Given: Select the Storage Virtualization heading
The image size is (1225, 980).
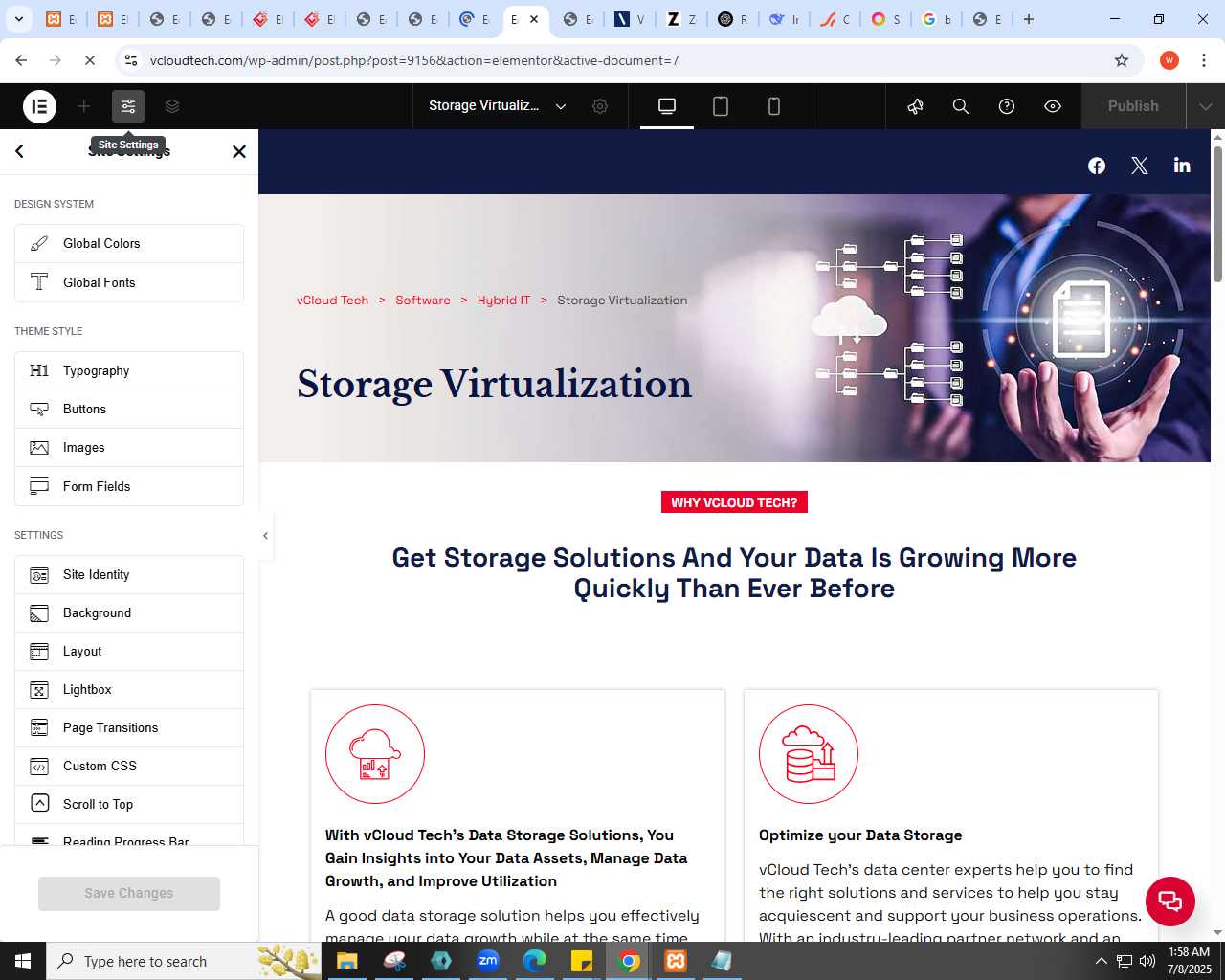Looking at the screenshot, I should coord(494,385).
